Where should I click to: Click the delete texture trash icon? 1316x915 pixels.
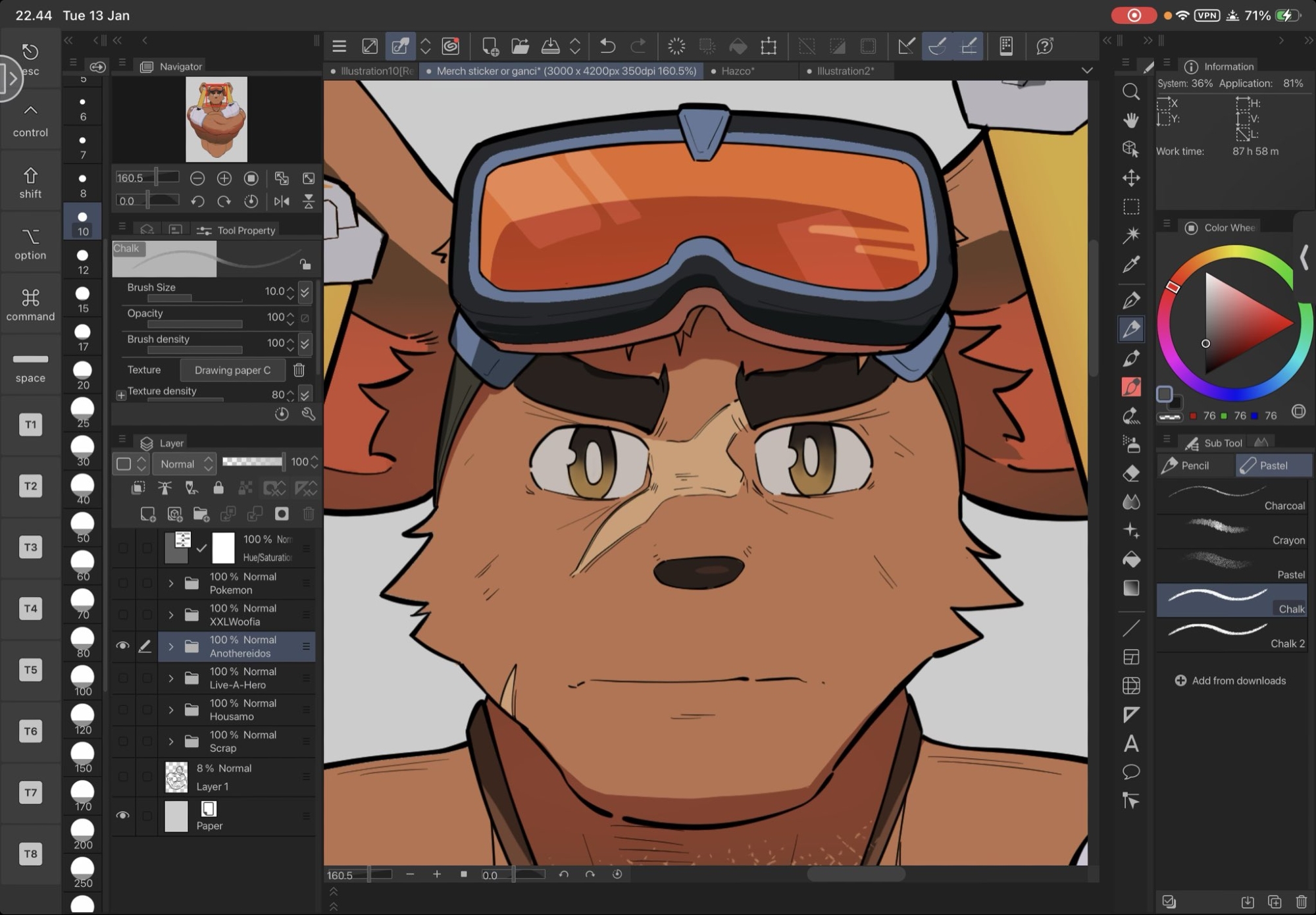click(x=299, y=370)
